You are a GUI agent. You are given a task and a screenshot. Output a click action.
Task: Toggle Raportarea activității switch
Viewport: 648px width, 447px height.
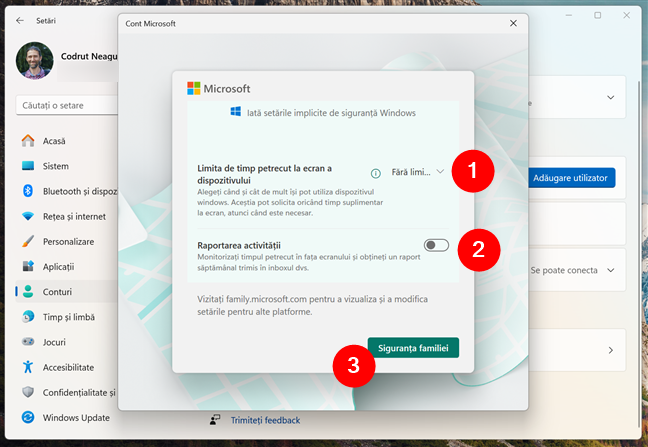(x=436, y=245)
